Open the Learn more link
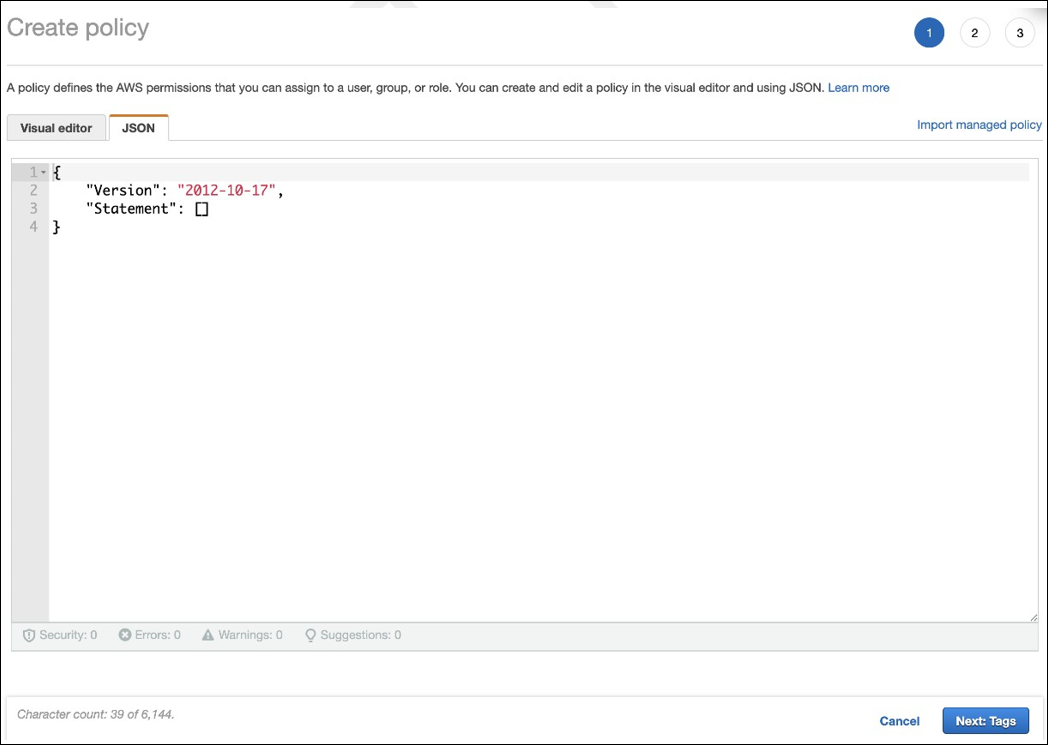The image size is (1048, 745). [x=858, y=88]
